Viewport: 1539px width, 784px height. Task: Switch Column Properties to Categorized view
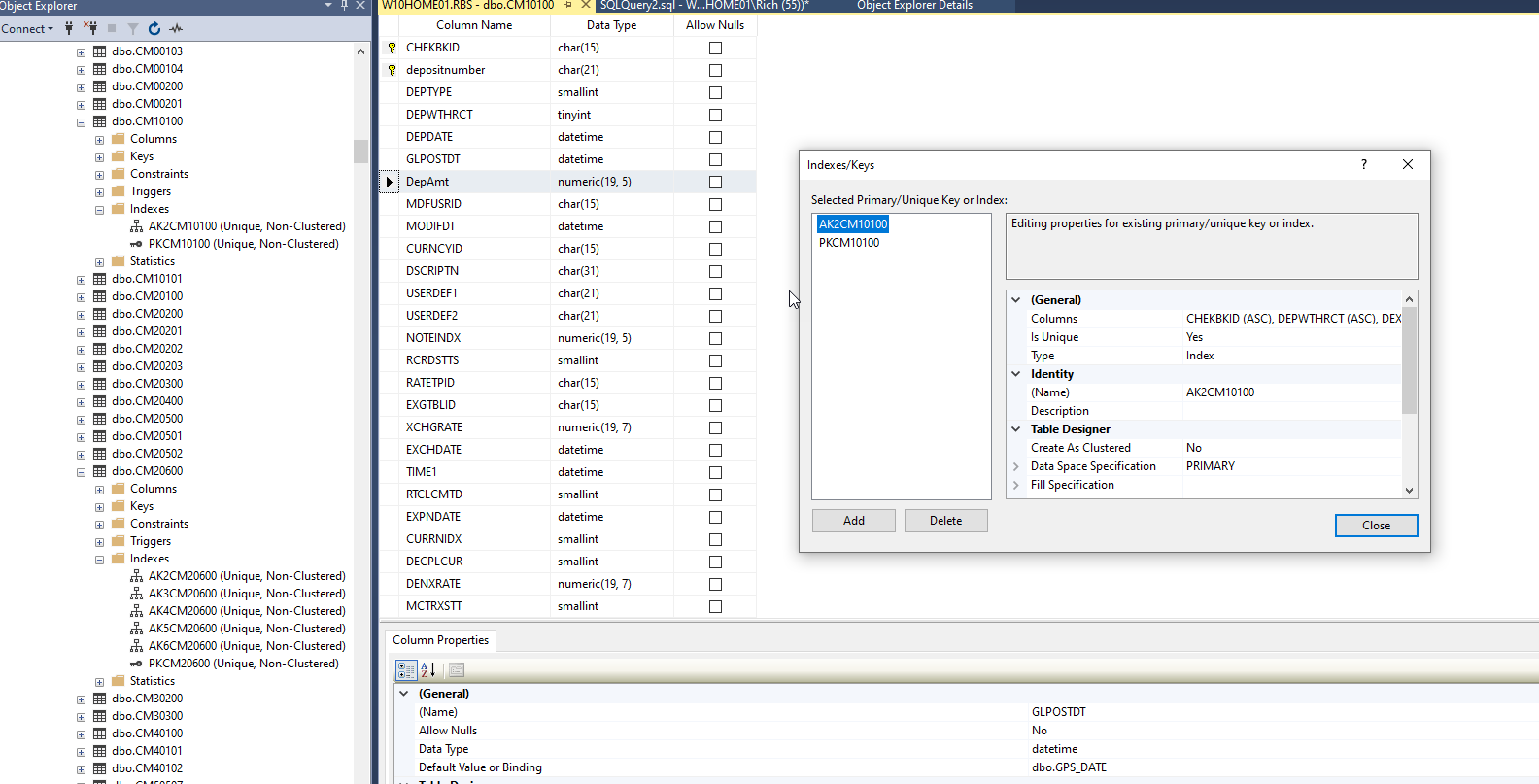coord(406,669)
